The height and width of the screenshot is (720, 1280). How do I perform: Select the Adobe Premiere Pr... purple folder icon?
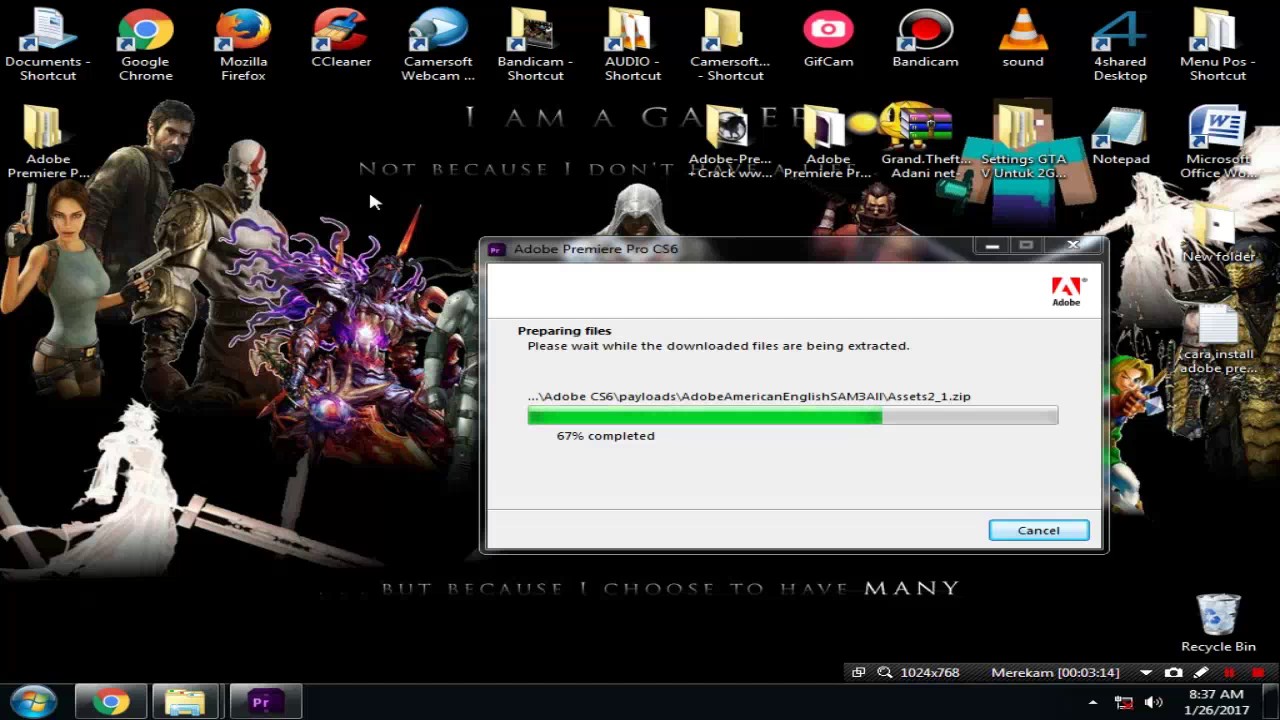click(828, 142)
